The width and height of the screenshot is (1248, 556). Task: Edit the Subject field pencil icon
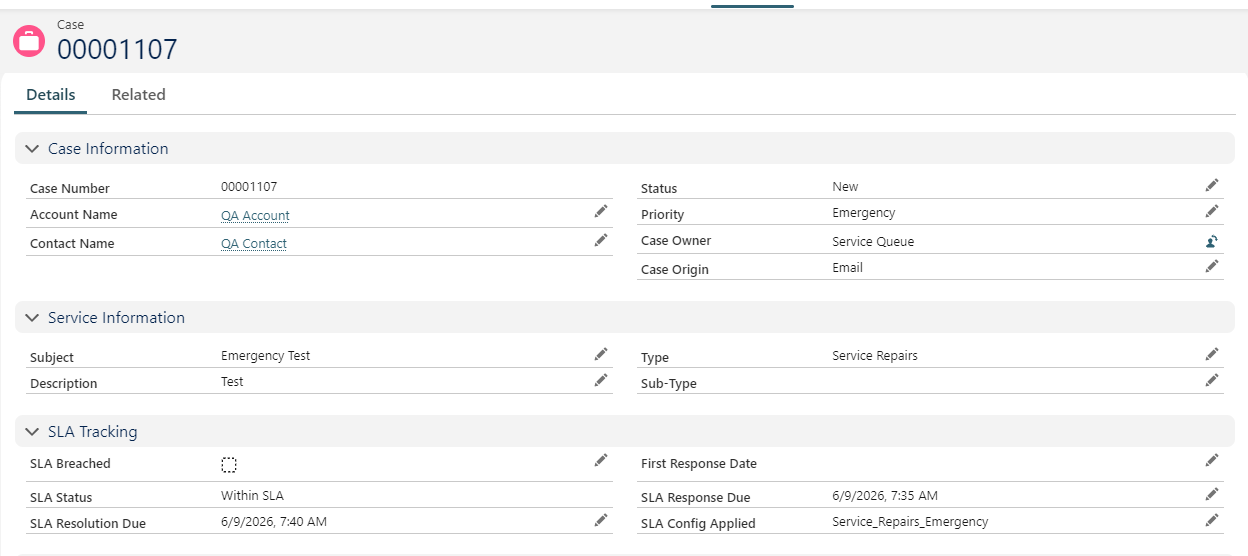[x=601, y=354]
